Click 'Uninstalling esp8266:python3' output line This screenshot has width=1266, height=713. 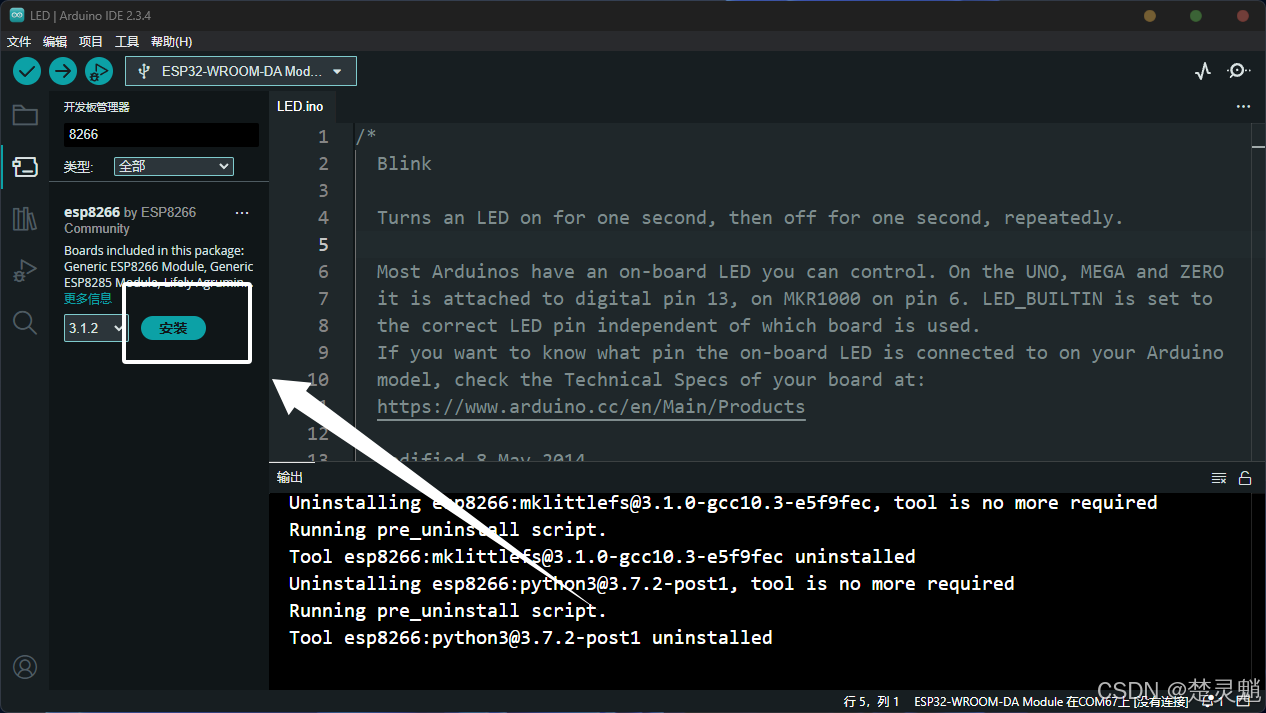[652, 584]
